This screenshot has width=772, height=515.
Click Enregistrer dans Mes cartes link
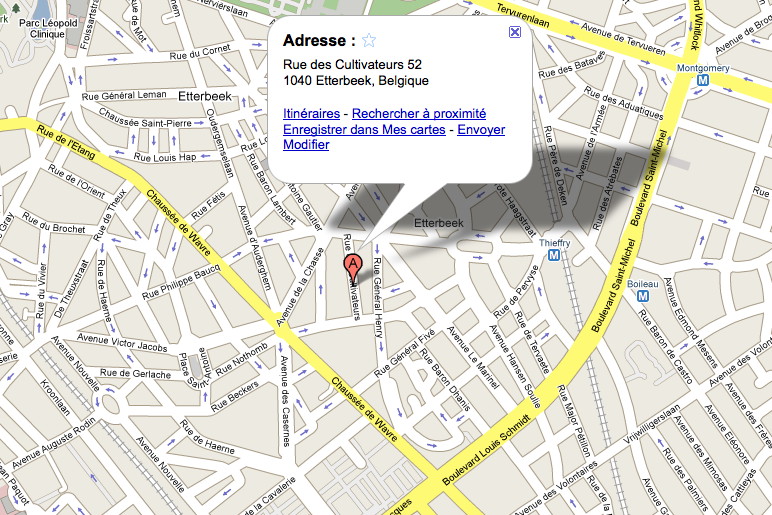point(364,129)
